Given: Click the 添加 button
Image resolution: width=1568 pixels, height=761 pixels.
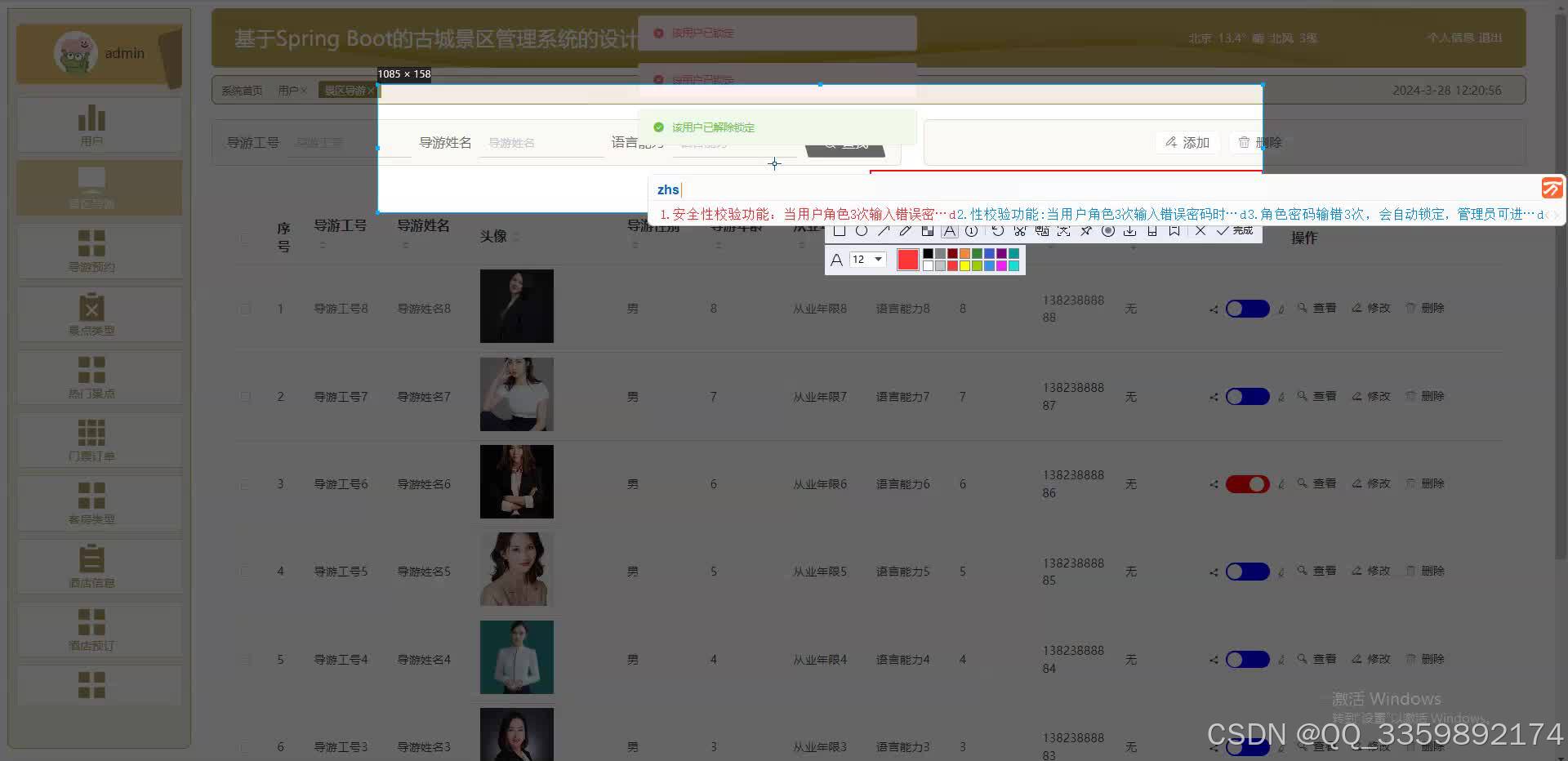Looking at the screenshot, I should tap(1187, 142).
